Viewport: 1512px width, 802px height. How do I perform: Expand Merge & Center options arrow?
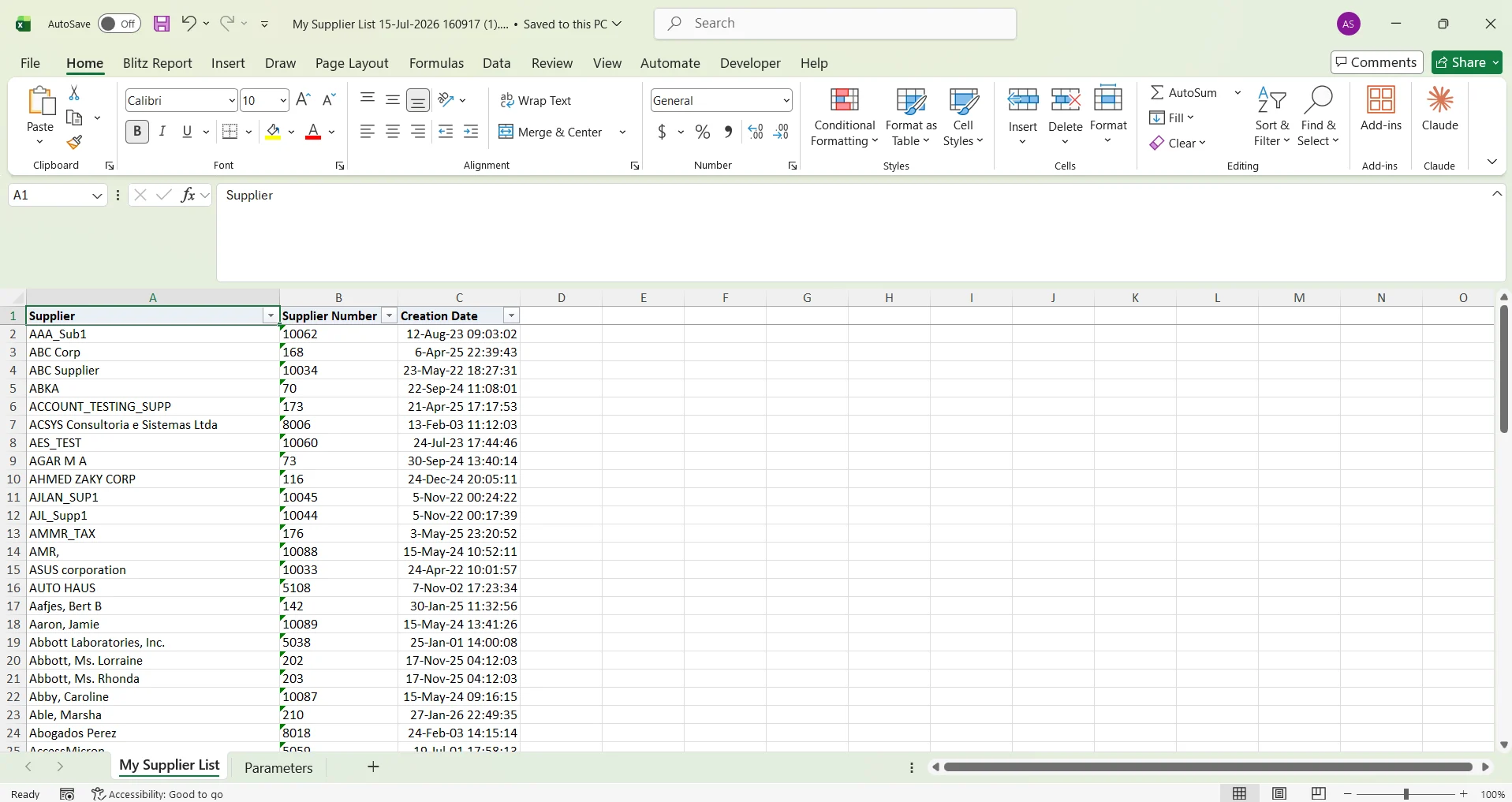(622, 132)
